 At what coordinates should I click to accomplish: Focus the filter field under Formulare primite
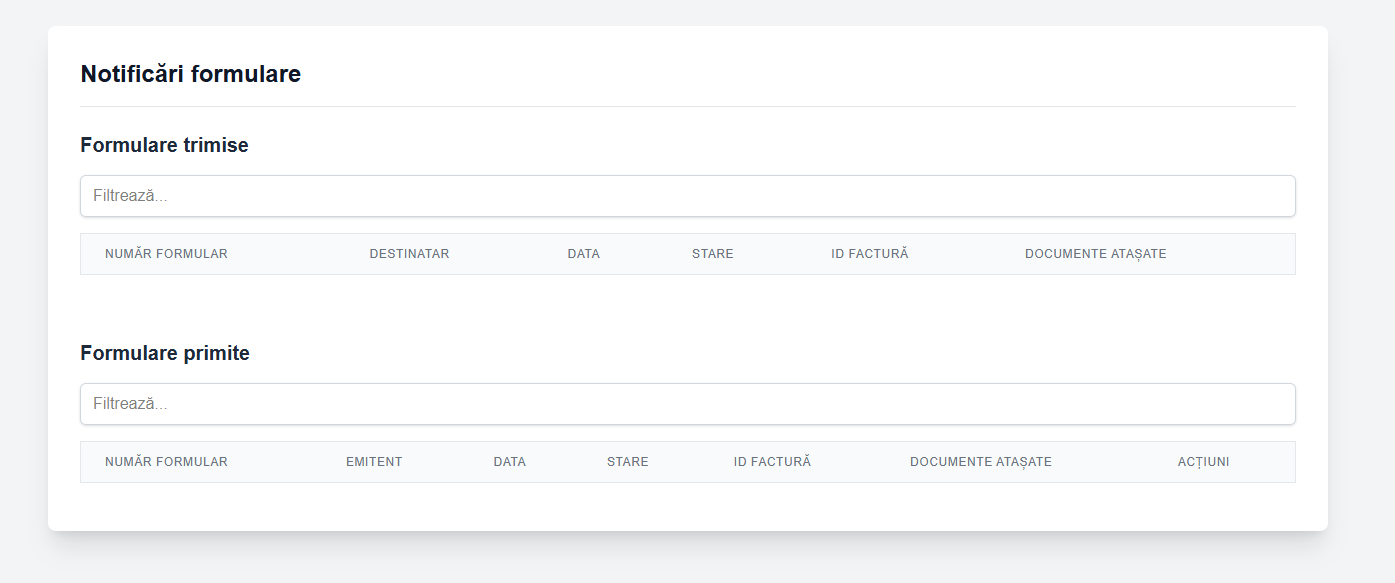[x=687, y=404]
